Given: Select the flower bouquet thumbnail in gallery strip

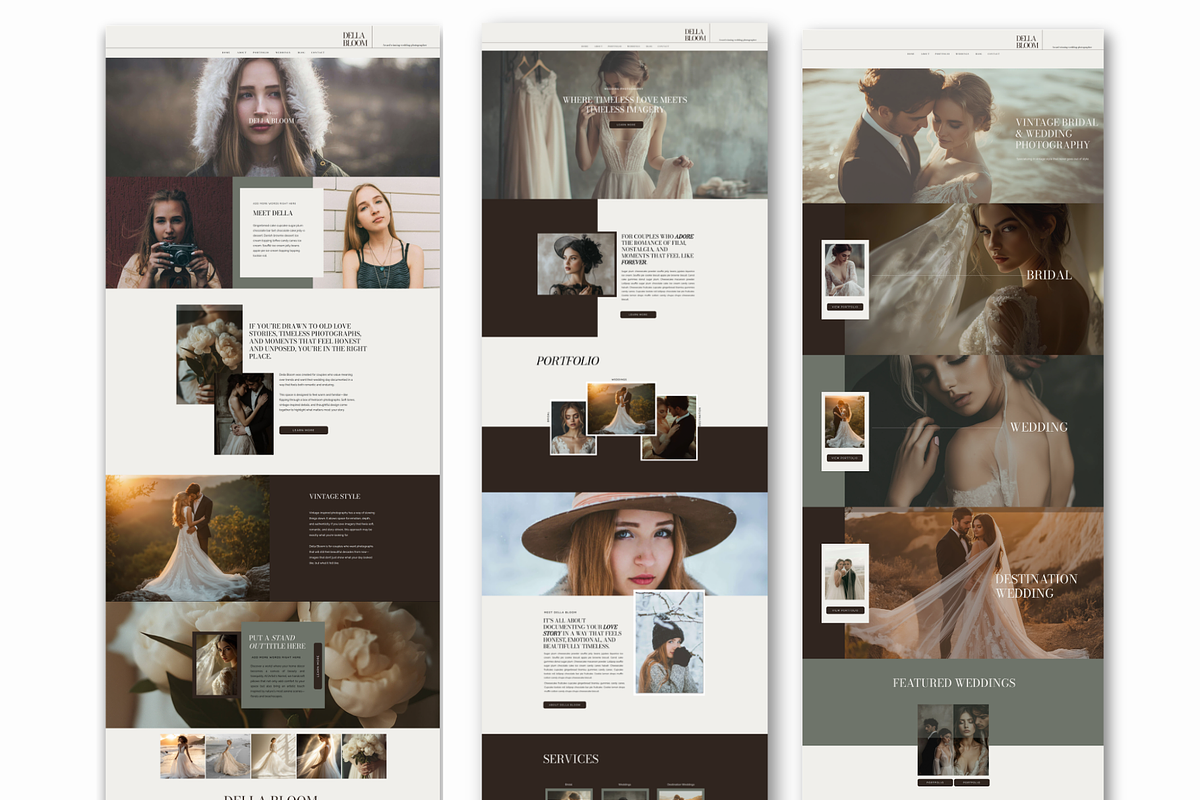Looking at the screenshot, I should pyautogui.click(x=364, y=756).
